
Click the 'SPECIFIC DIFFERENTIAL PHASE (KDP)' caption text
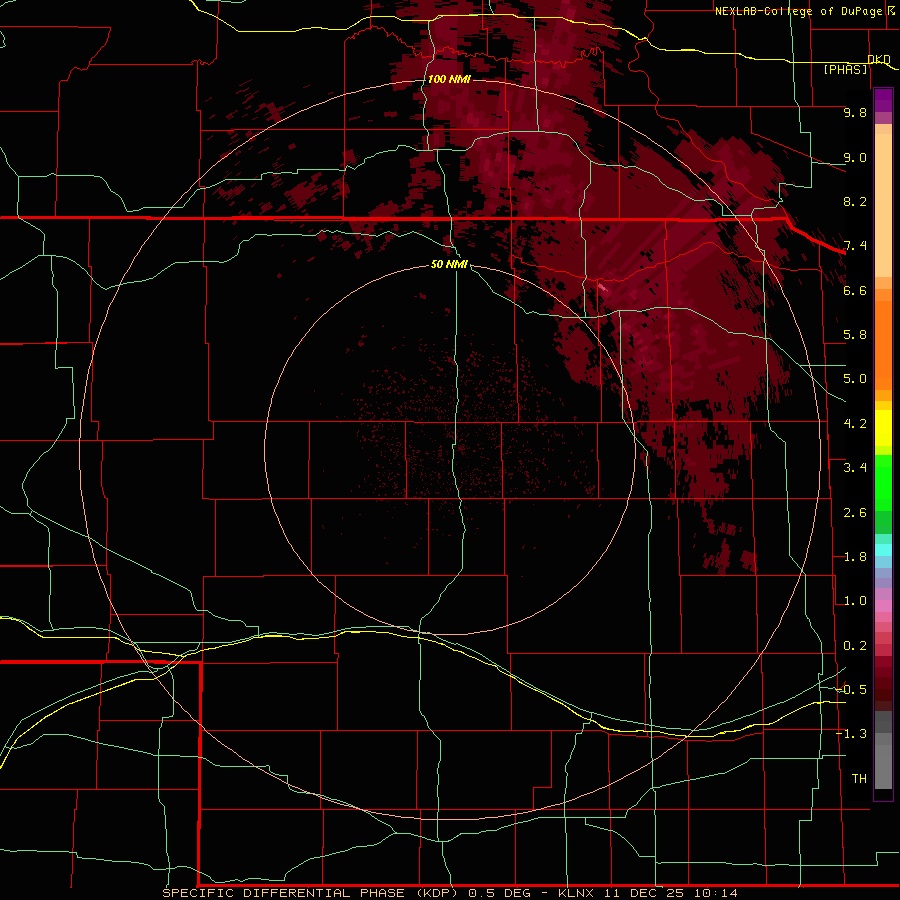[x=310, y=893]
